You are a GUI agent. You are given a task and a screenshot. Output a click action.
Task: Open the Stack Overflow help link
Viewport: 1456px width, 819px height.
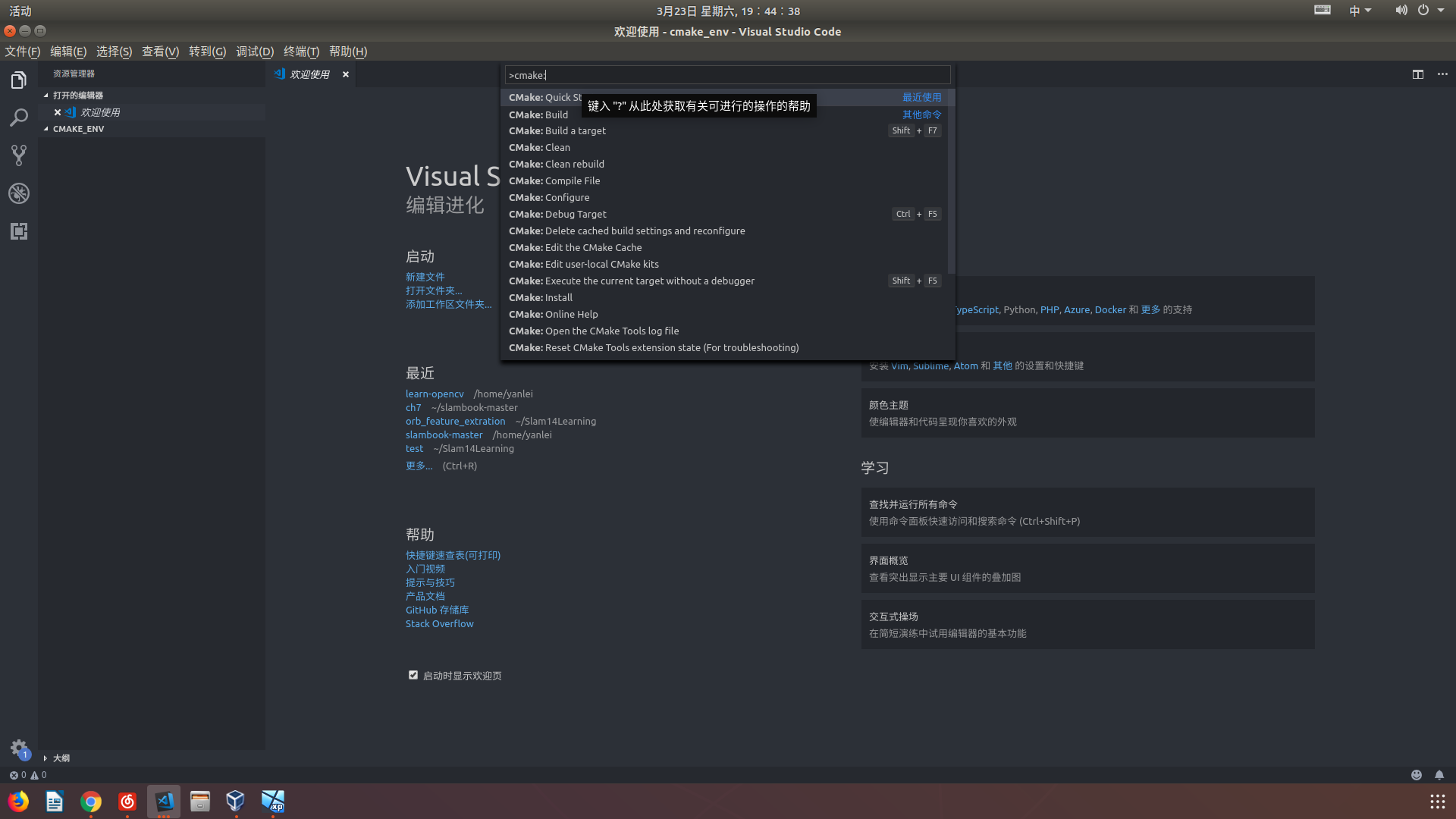click(x=439, y=623)
